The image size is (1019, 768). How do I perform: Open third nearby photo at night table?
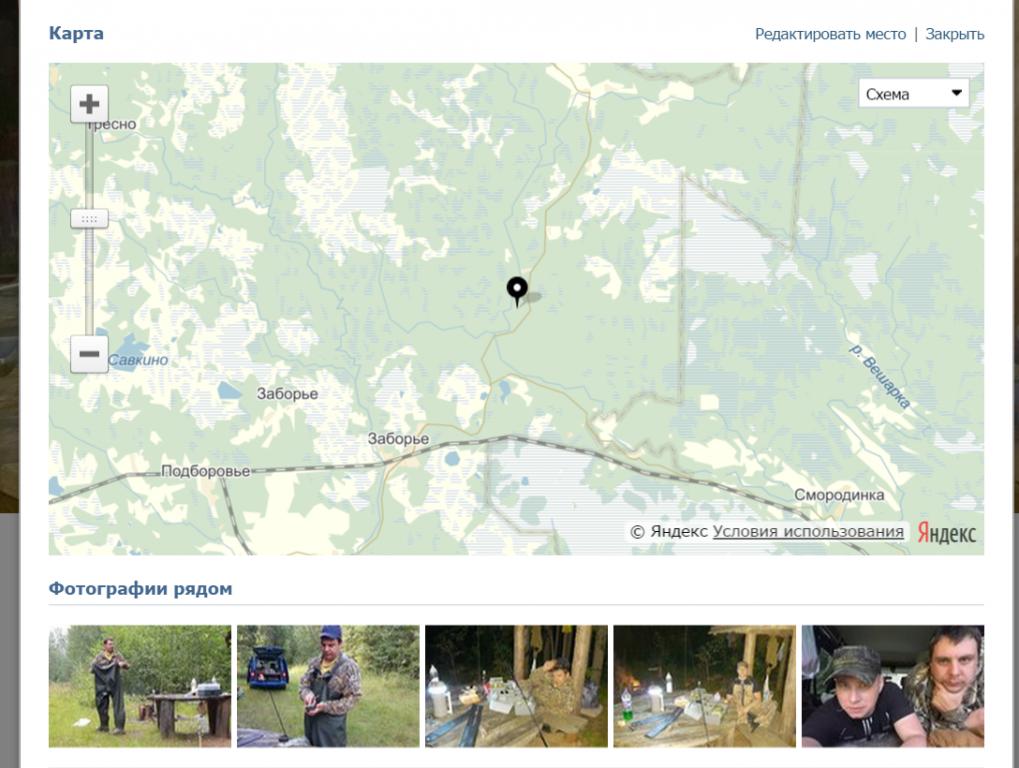517,686
